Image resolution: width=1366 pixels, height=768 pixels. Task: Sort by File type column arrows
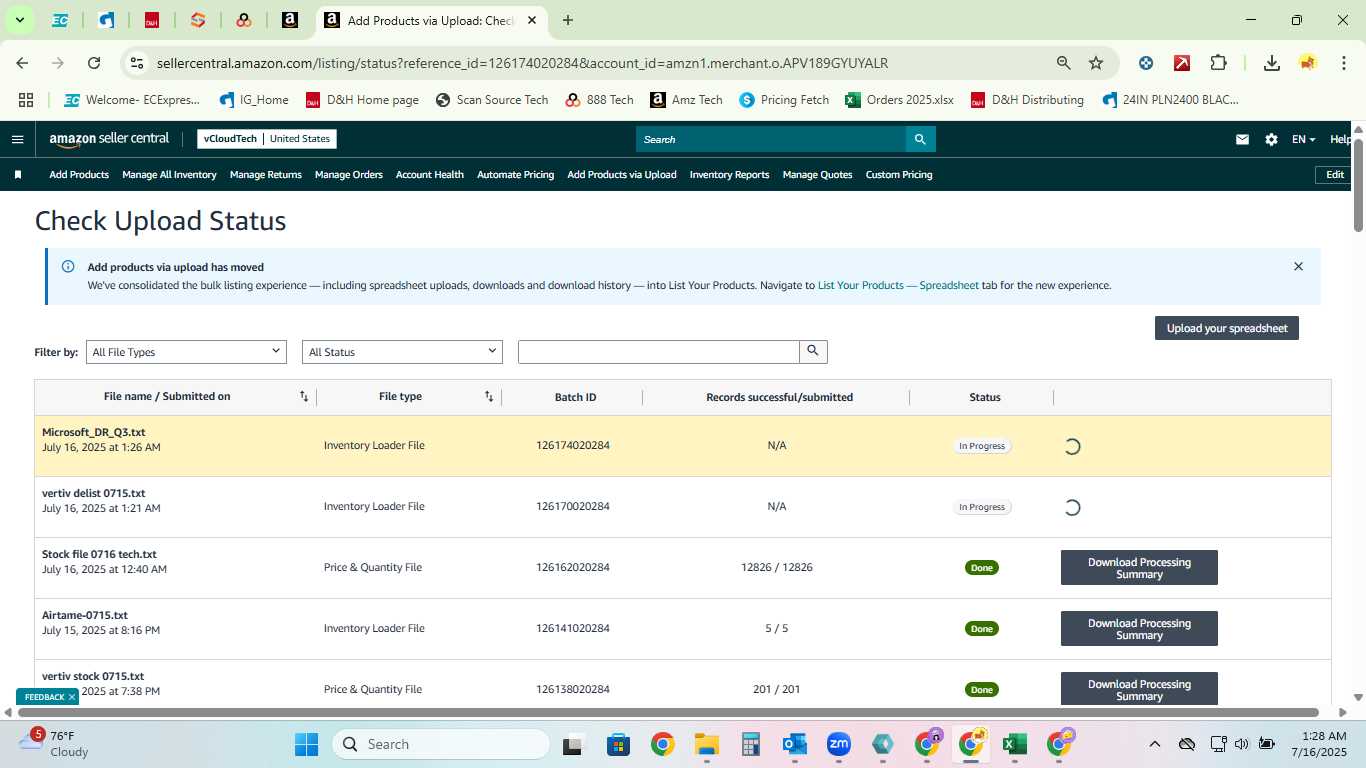click(489, 397)
